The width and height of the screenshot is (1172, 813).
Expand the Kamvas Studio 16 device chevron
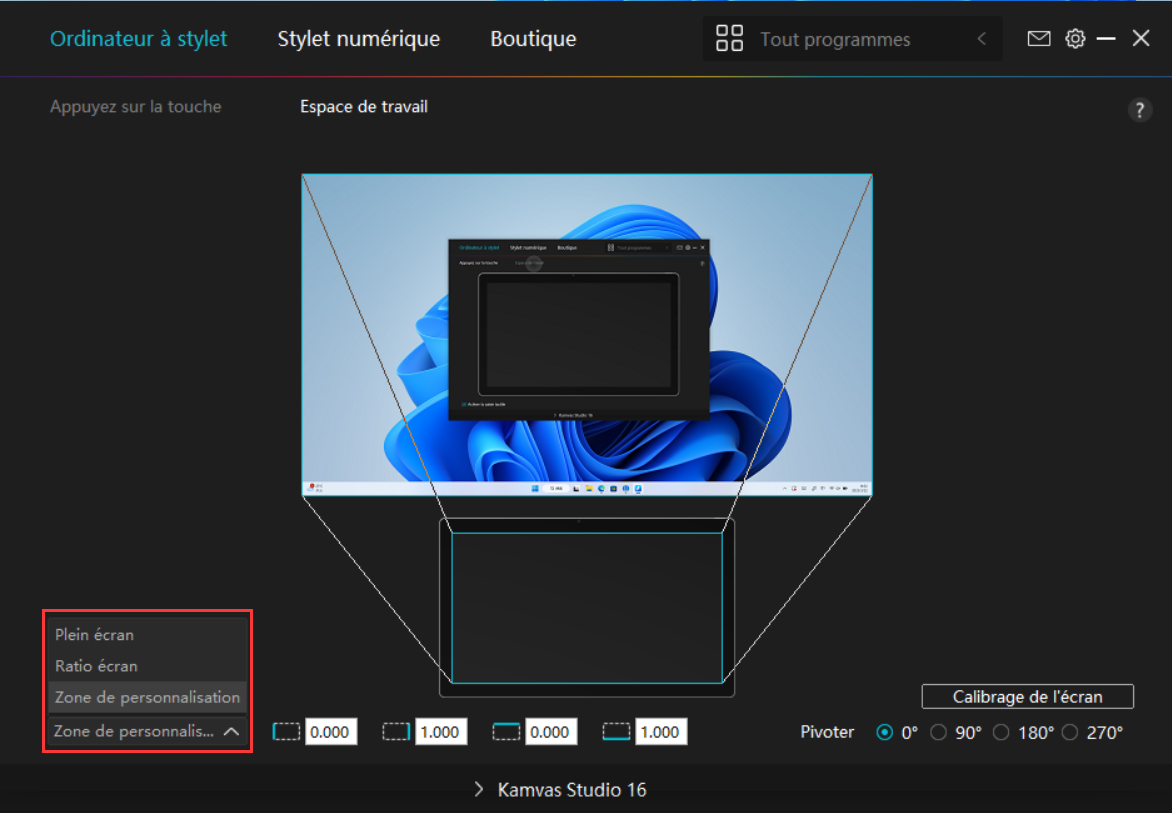tap(479, 790)
